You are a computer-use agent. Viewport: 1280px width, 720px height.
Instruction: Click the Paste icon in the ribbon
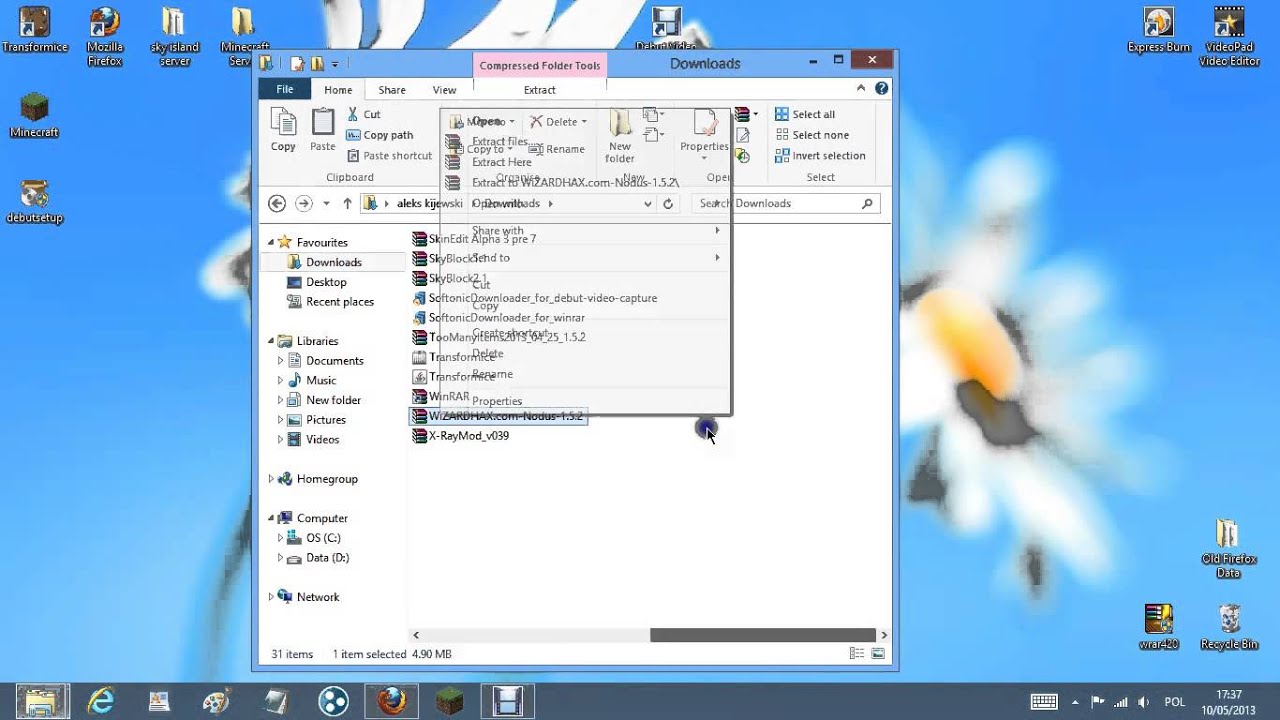323,130
